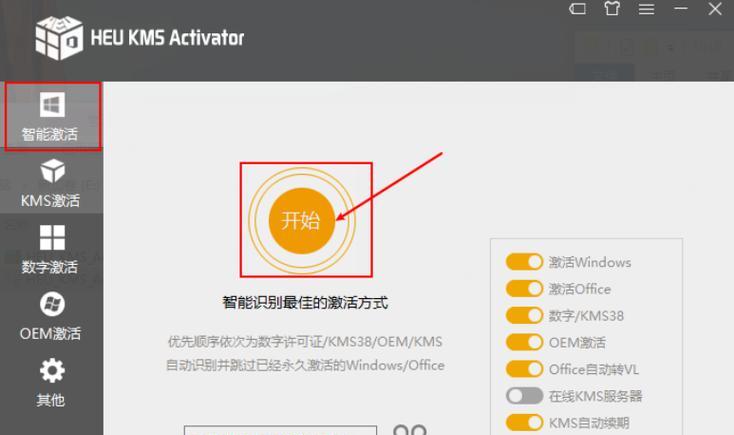
Task: Select the KMS激活 cube icon
Action: pos(52,170)
